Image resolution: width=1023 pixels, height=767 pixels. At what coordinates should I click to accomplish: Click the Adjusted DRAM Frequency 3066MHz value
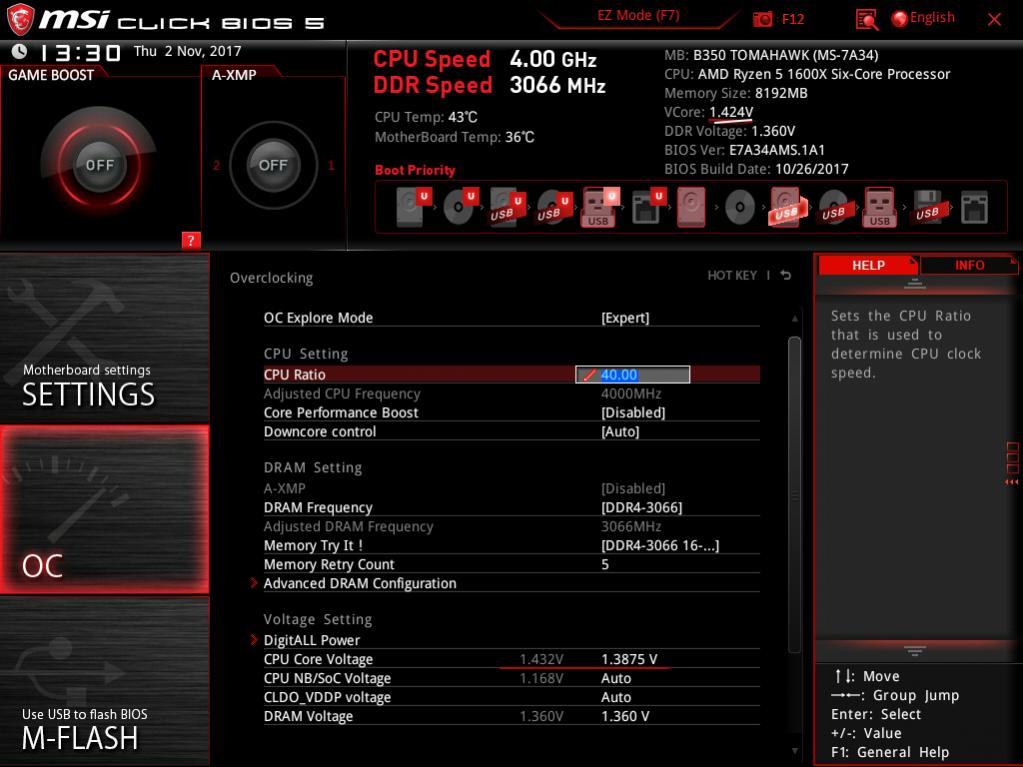tap(631, 526)
